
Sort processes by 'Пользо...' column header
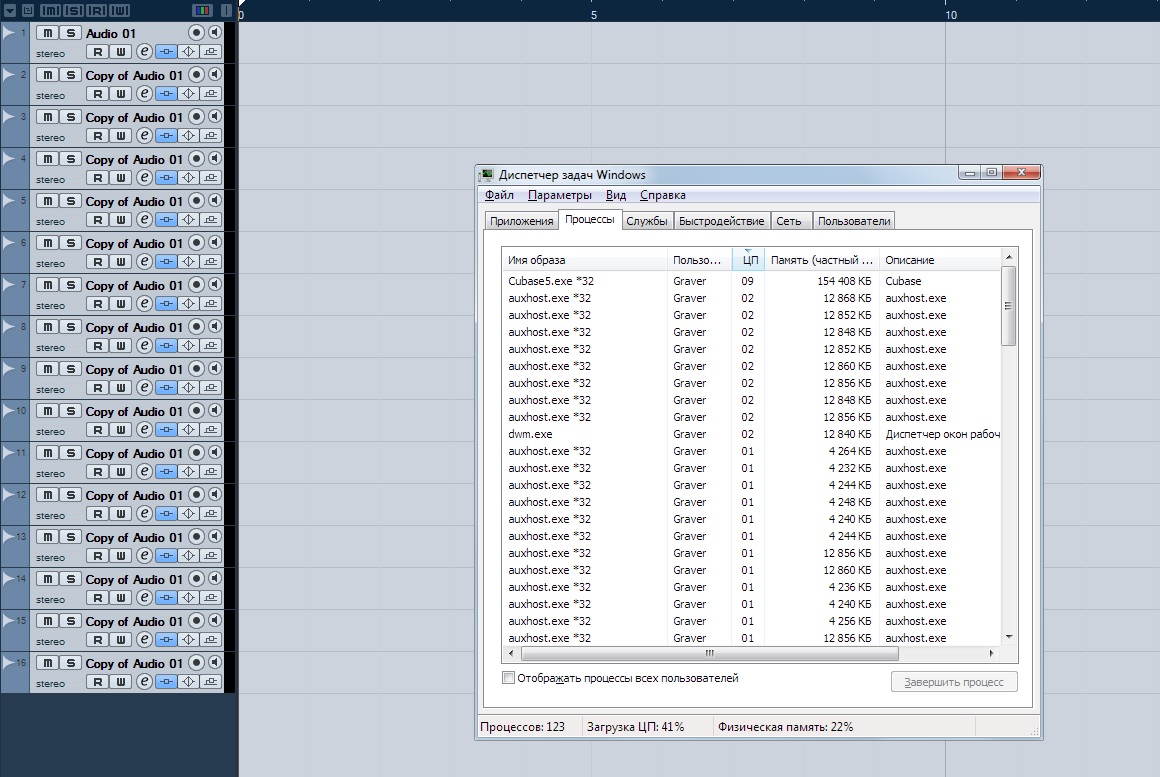(699, 260)
